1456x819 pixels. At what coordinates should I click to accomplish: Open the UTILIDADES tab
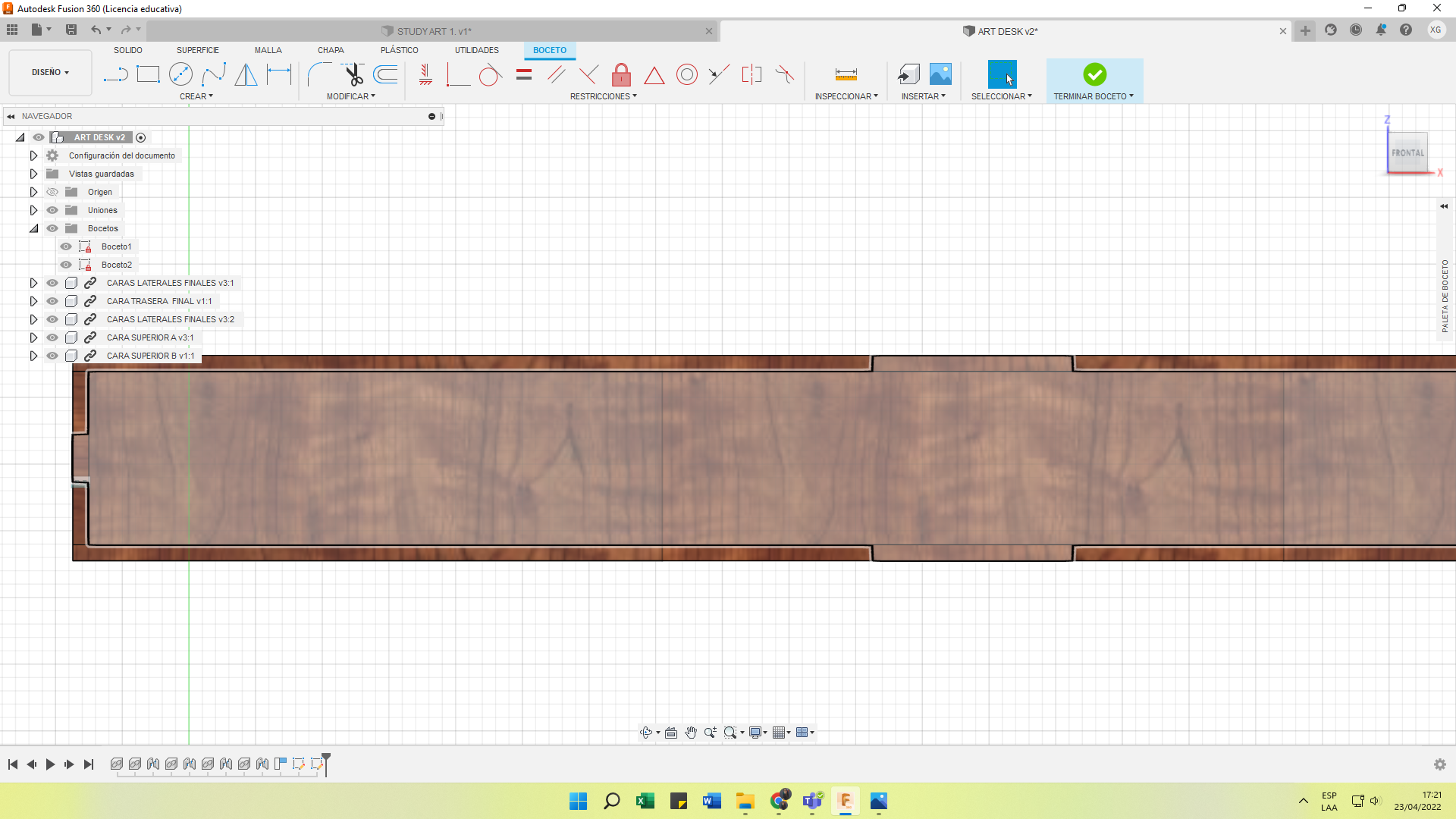point(476,50)
